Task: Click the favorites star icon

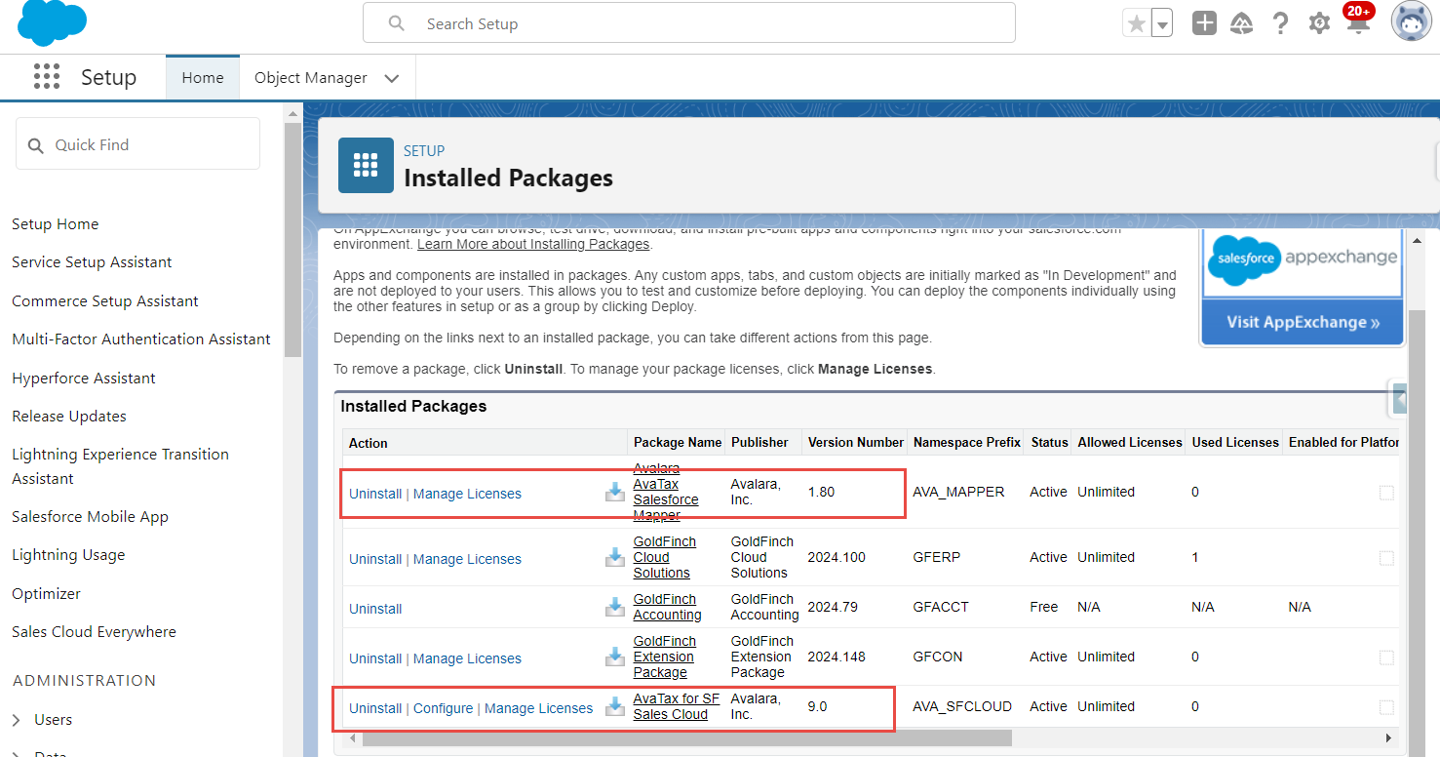Action: (x=1136, y=23)
